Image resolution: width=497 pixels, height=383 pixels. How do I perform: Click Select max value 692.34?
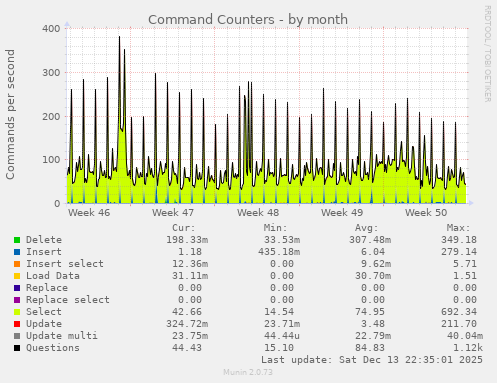pyautogui.click(x=459, y=312)
